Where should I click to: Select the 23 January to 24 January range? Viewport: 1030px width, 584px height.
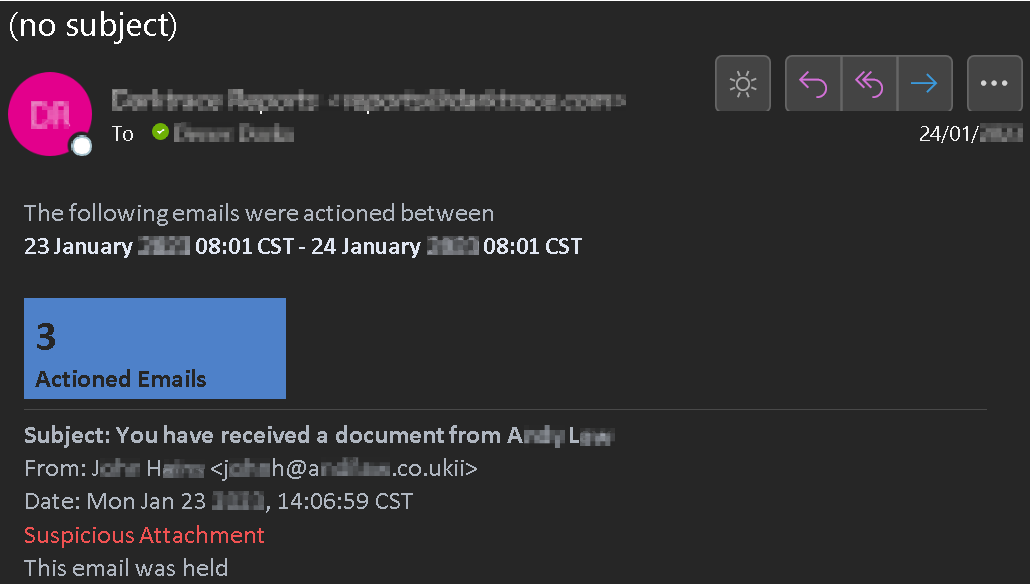(x=303, y=246)
